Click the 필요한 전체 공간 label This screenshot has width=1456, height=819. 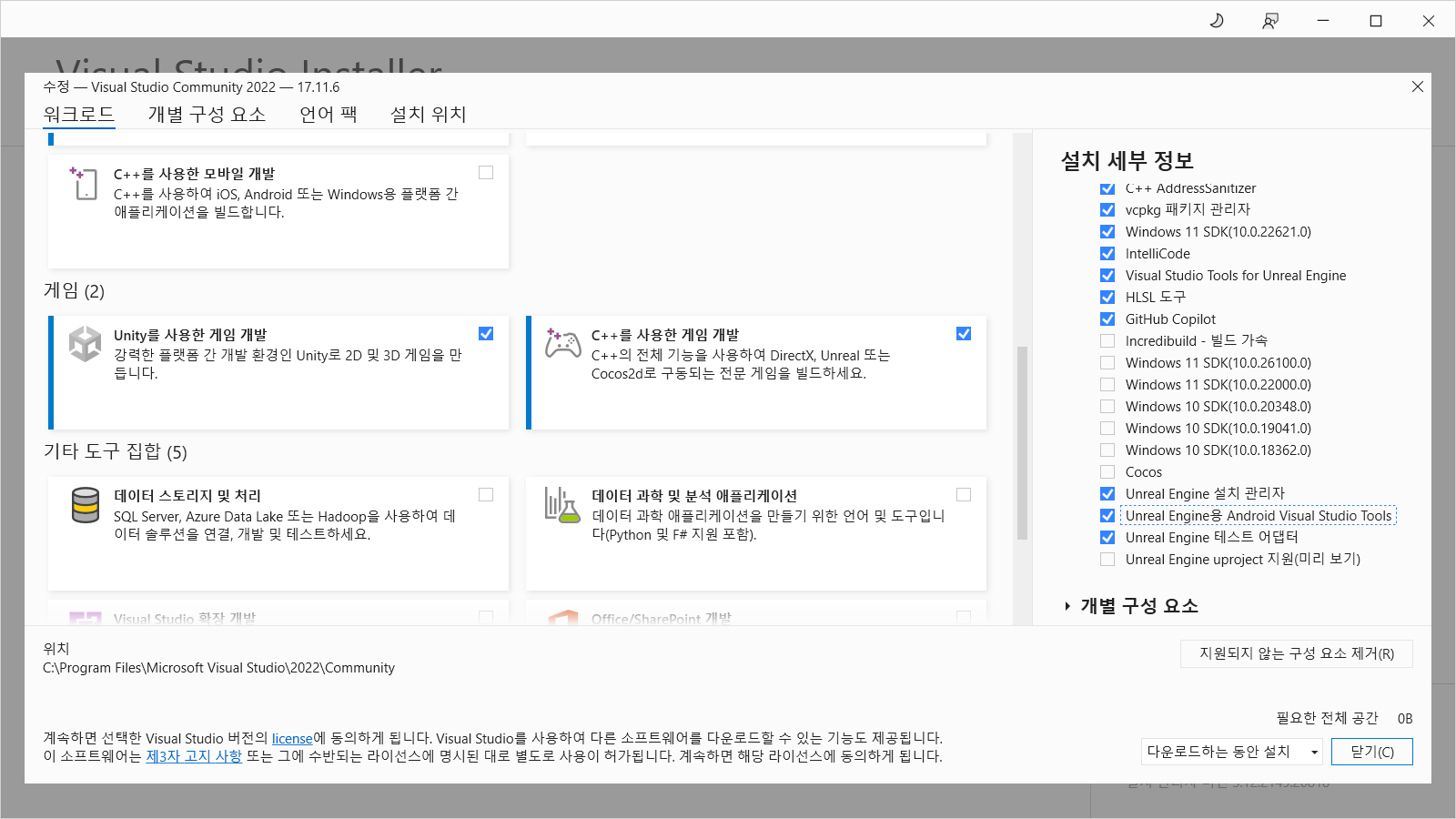pos(1327,719)
